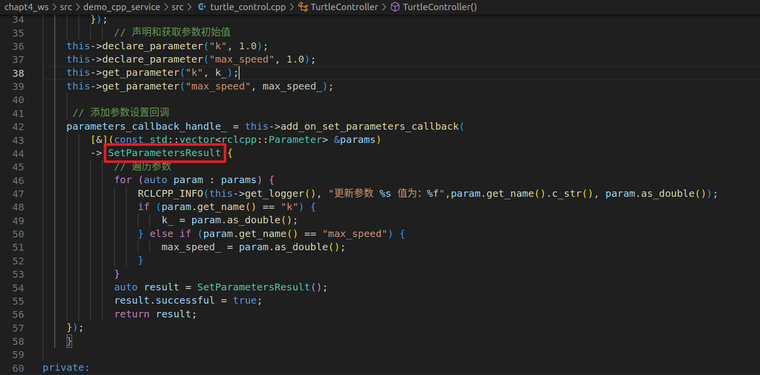Image resolution: width=760 pixels, height=375 pixels.
Task: Click result.successful on line 55
Action: pos(164,301)
